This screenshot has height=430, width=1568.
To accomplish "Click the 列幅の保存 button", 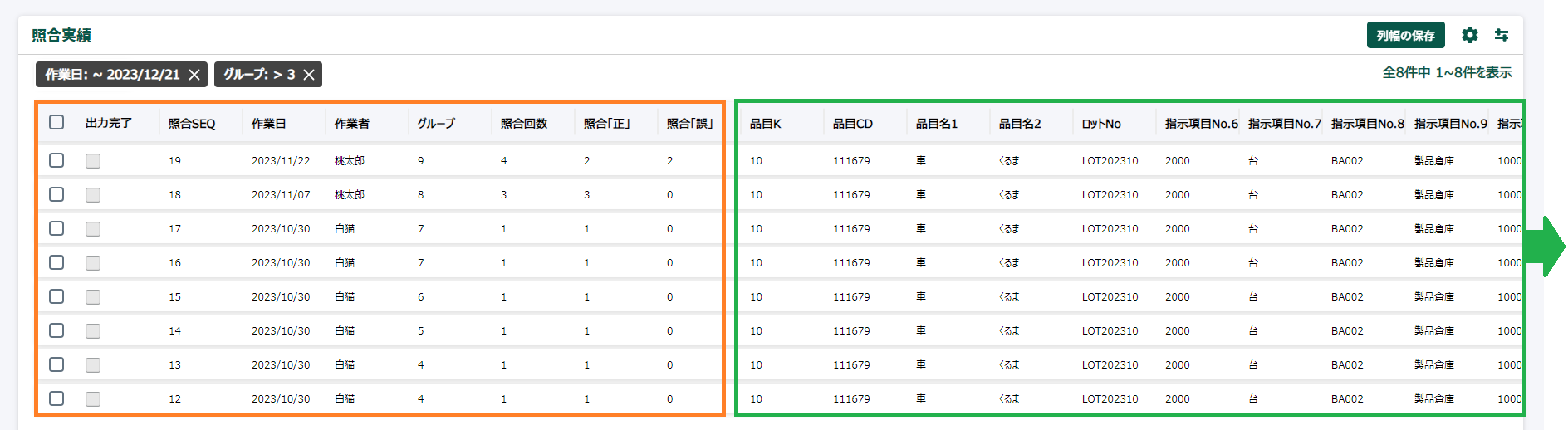I will (x=1405, y=36).
